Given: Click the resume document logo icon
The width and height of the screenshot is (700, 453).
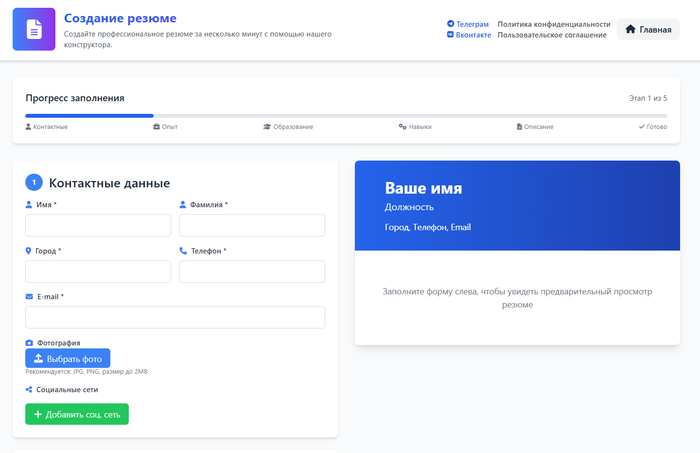Looking at the screenshot, I should (x=34, y=29).
